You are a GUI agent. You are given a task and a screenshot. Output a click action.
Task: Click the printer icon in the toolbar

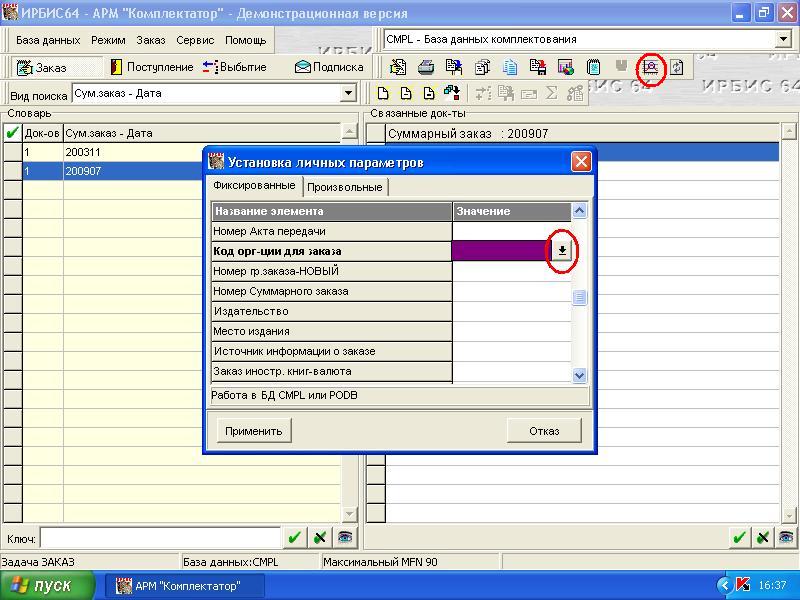tap(426, 67)
